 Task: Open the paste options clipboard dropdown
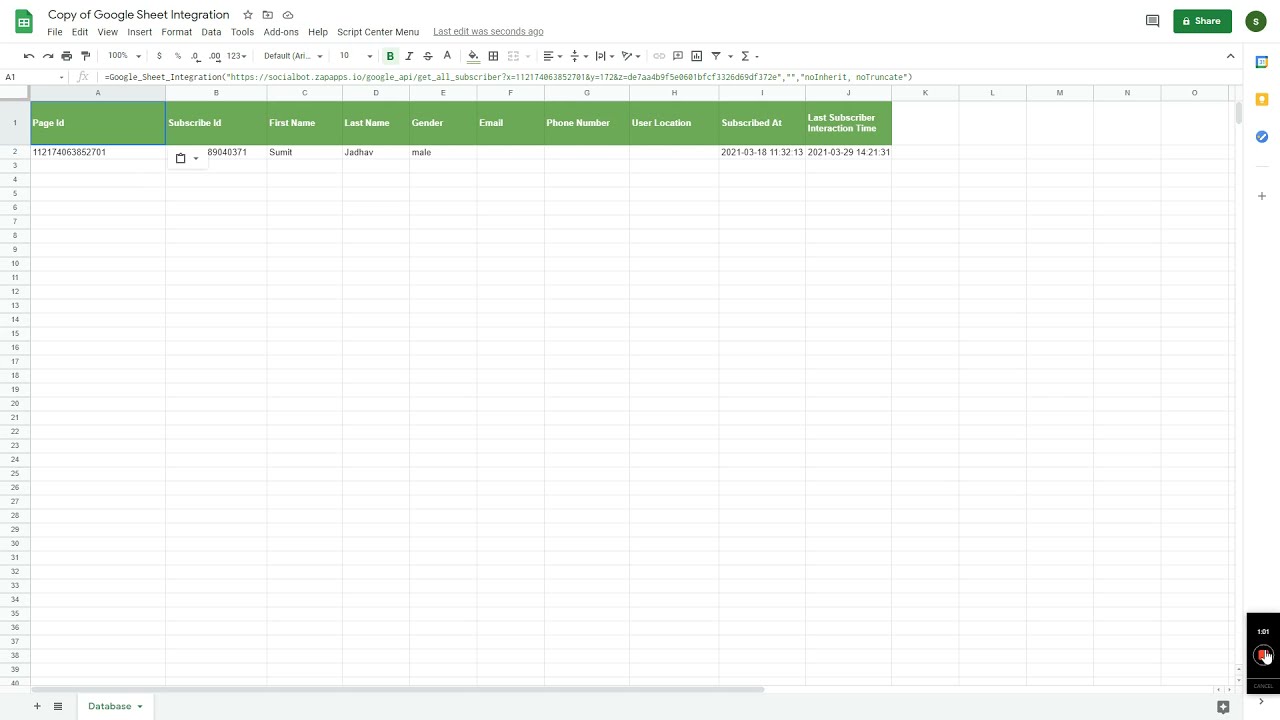[x=186, y=158]
